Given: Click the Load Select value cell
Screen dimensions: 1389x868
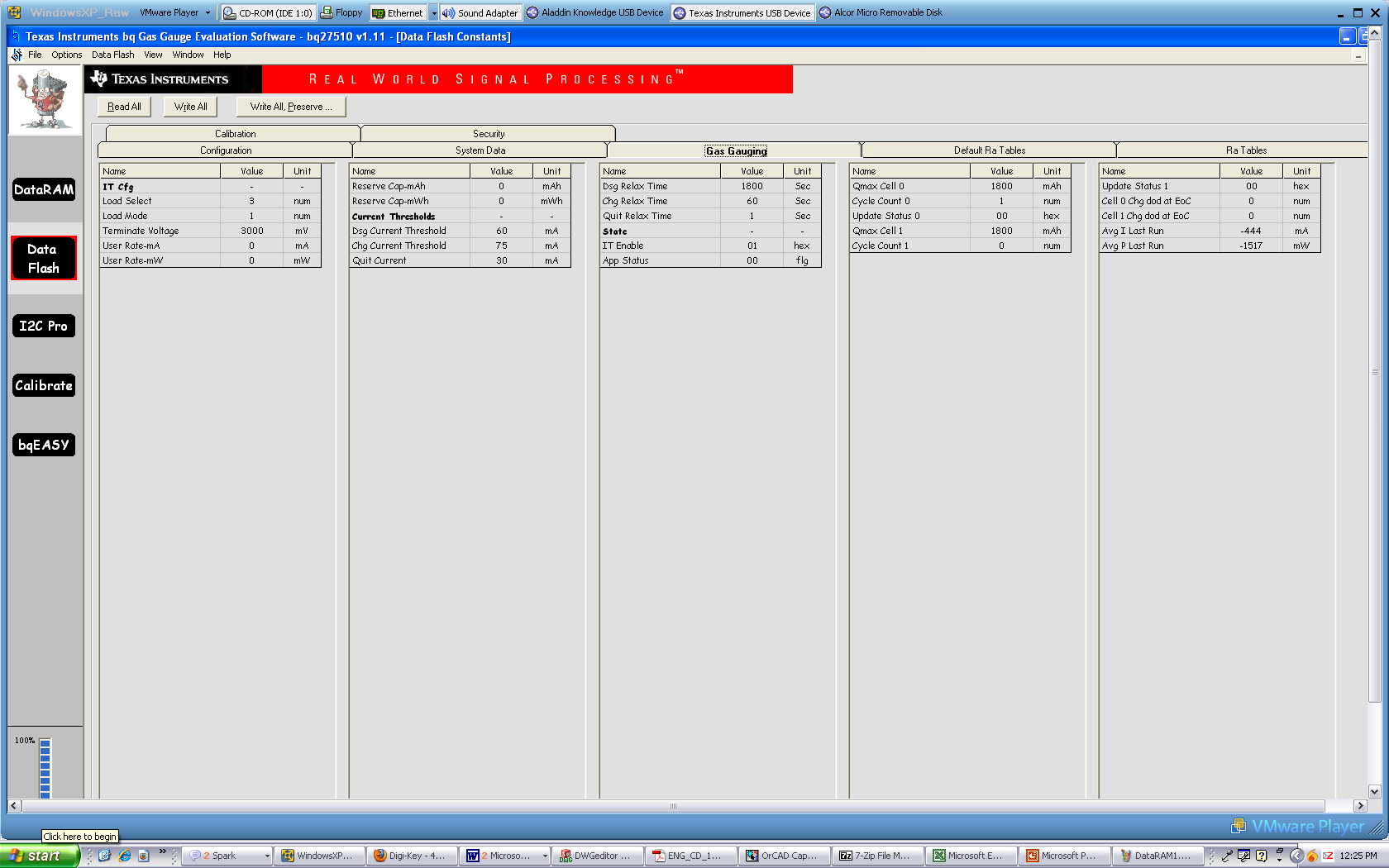Looking at the screenshot, I should point(252,201).
